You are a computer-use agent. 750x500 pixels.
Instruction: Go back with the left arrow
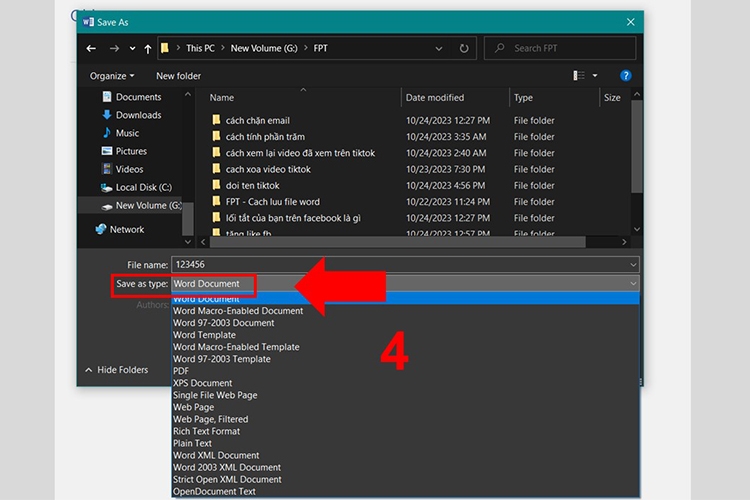tap(91, 48)
